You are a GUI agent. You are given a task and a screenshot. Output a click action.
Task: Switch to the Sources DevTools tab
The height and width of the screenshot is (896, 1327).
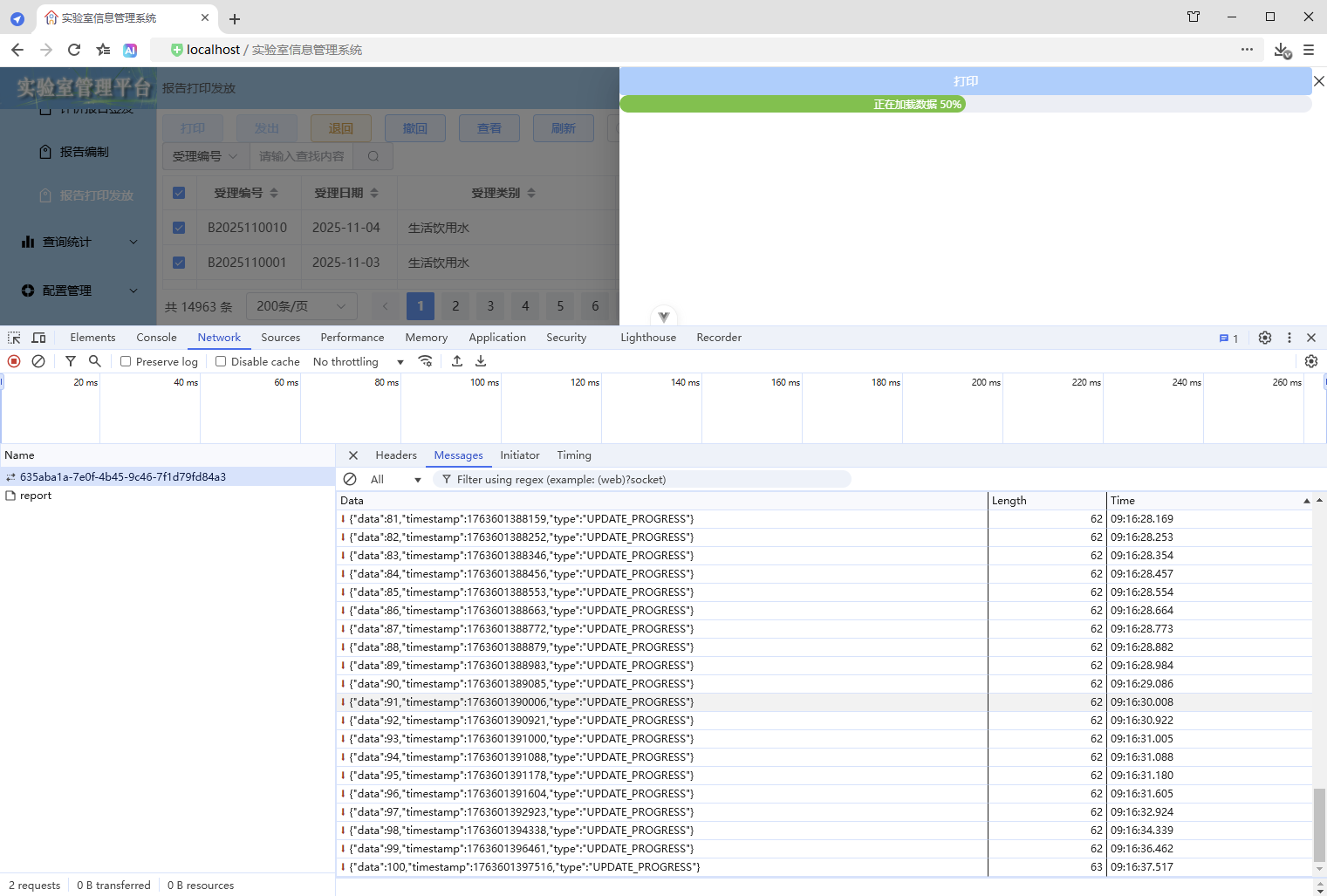click(280, 338)
